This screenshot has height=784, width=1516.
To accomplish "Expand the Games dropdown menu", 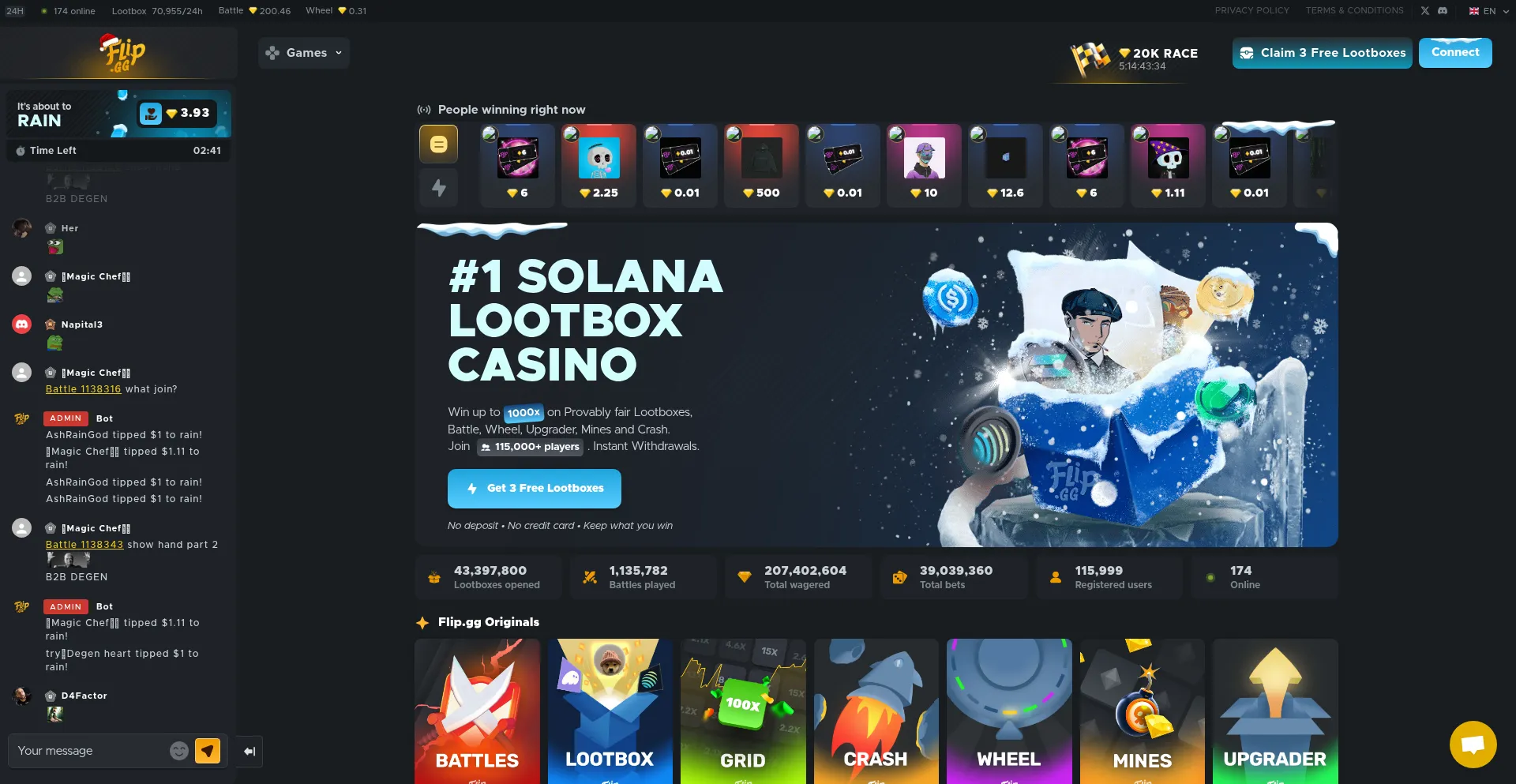I will (x=304, y=53).
